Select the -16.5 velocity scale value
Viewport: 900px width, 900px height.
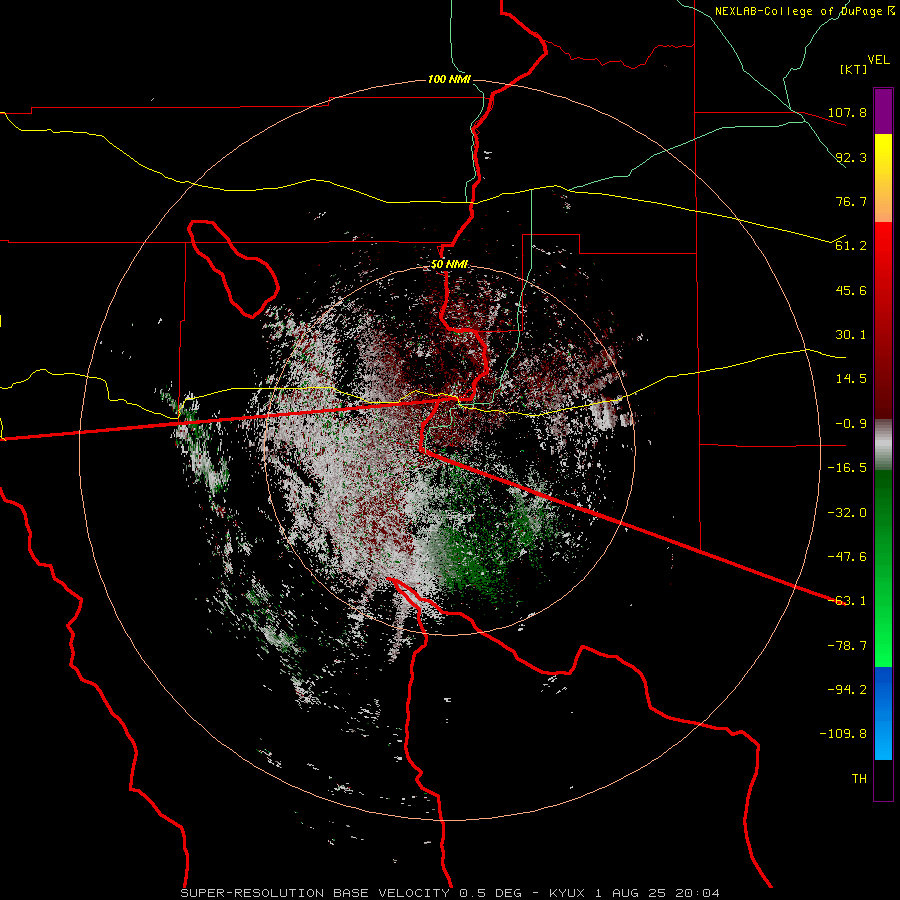(x=847, y=468)
